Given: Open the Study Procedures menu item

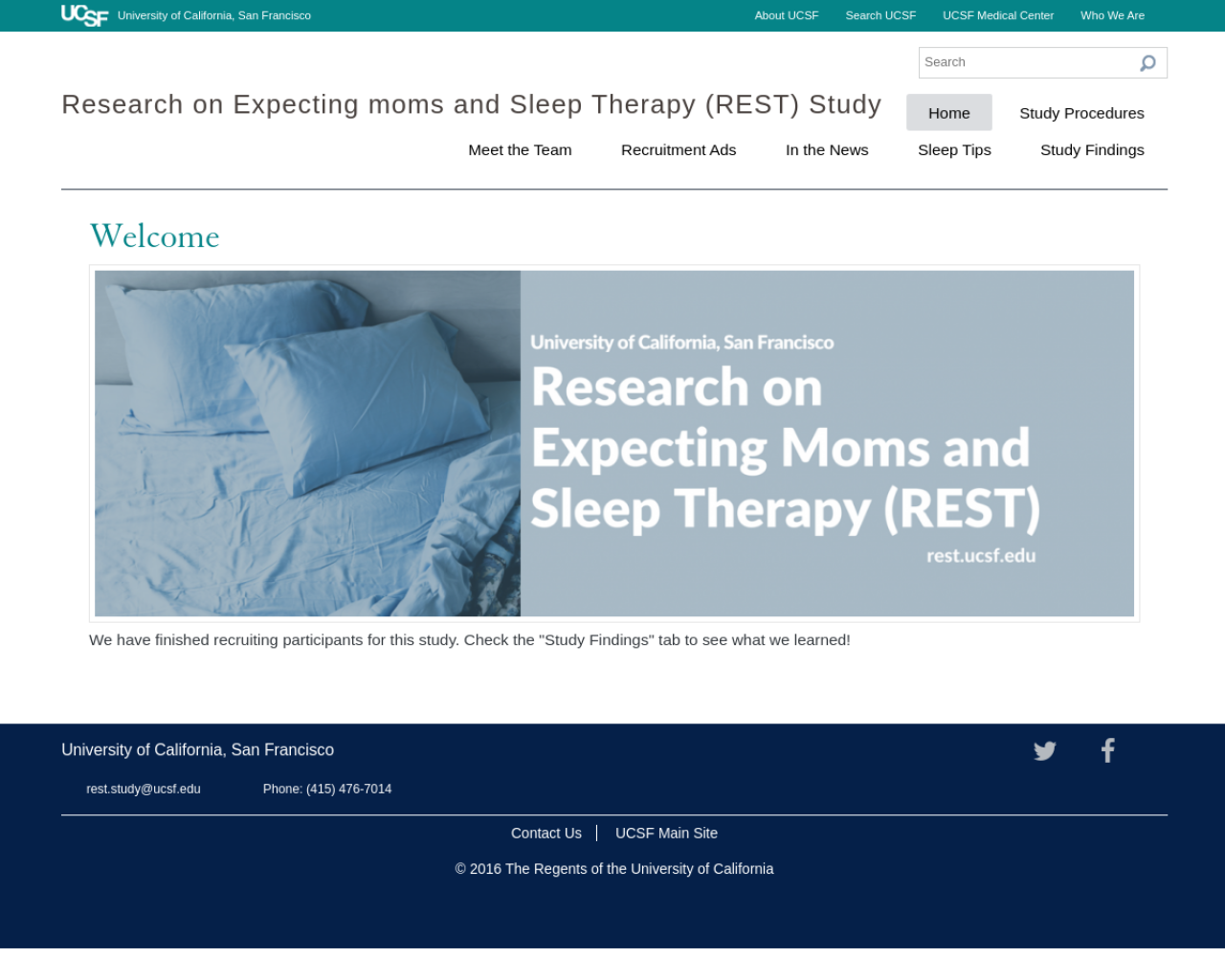Looking at the screenshot, I should pos(1081,113).
